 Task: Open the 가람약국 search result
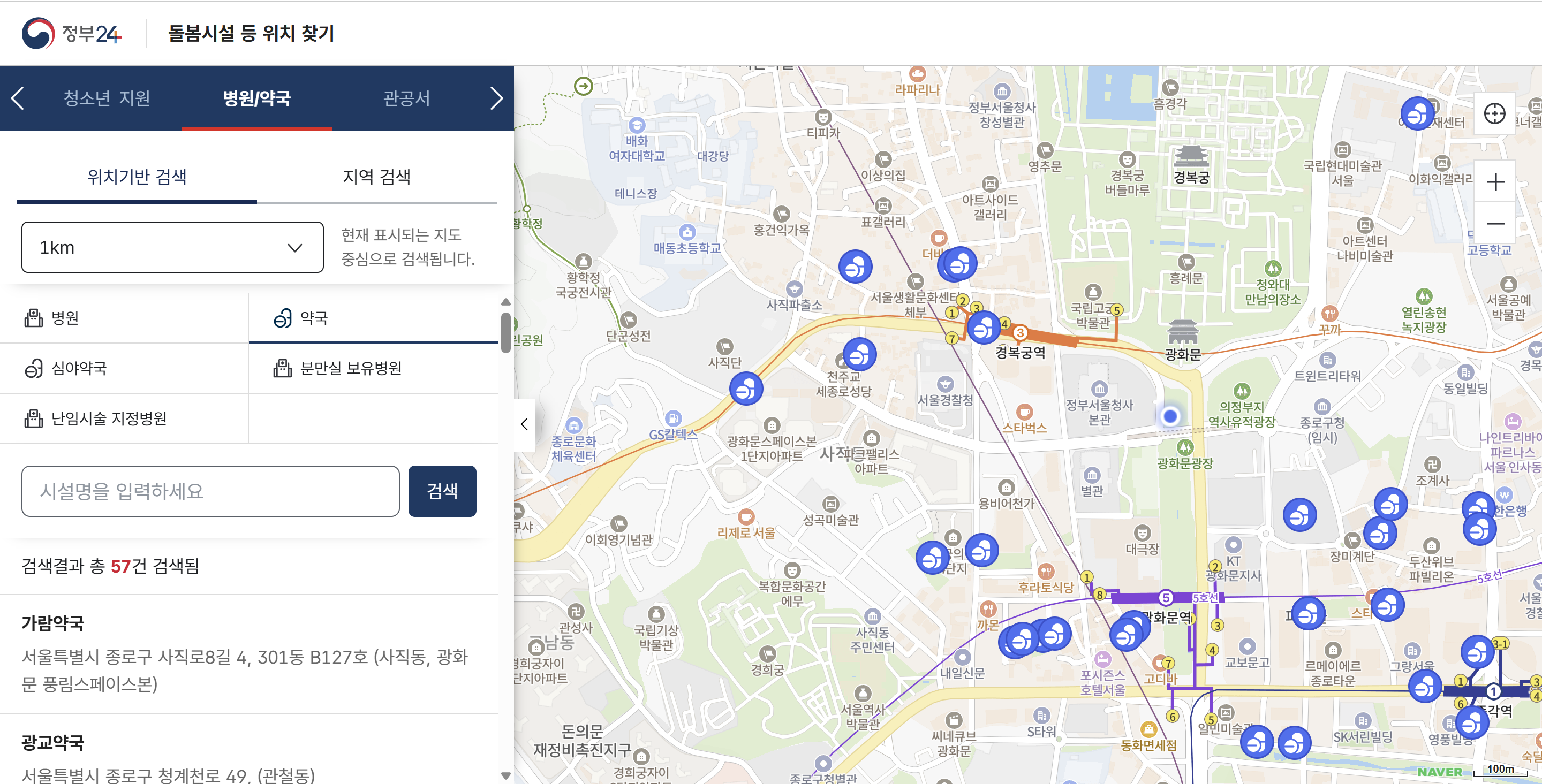point(52,623)
